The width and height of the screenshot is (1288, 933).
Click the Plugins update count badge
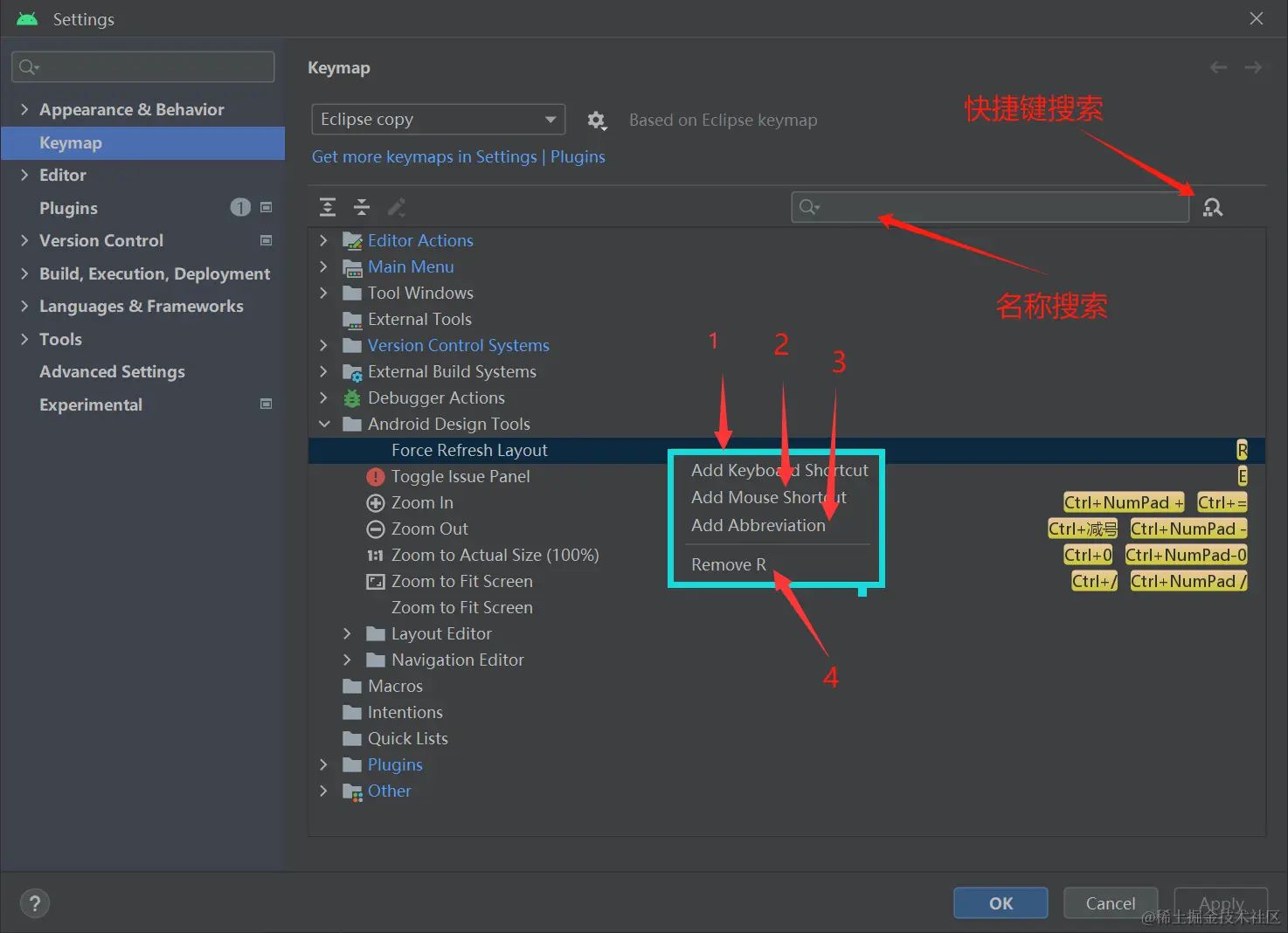240,207
